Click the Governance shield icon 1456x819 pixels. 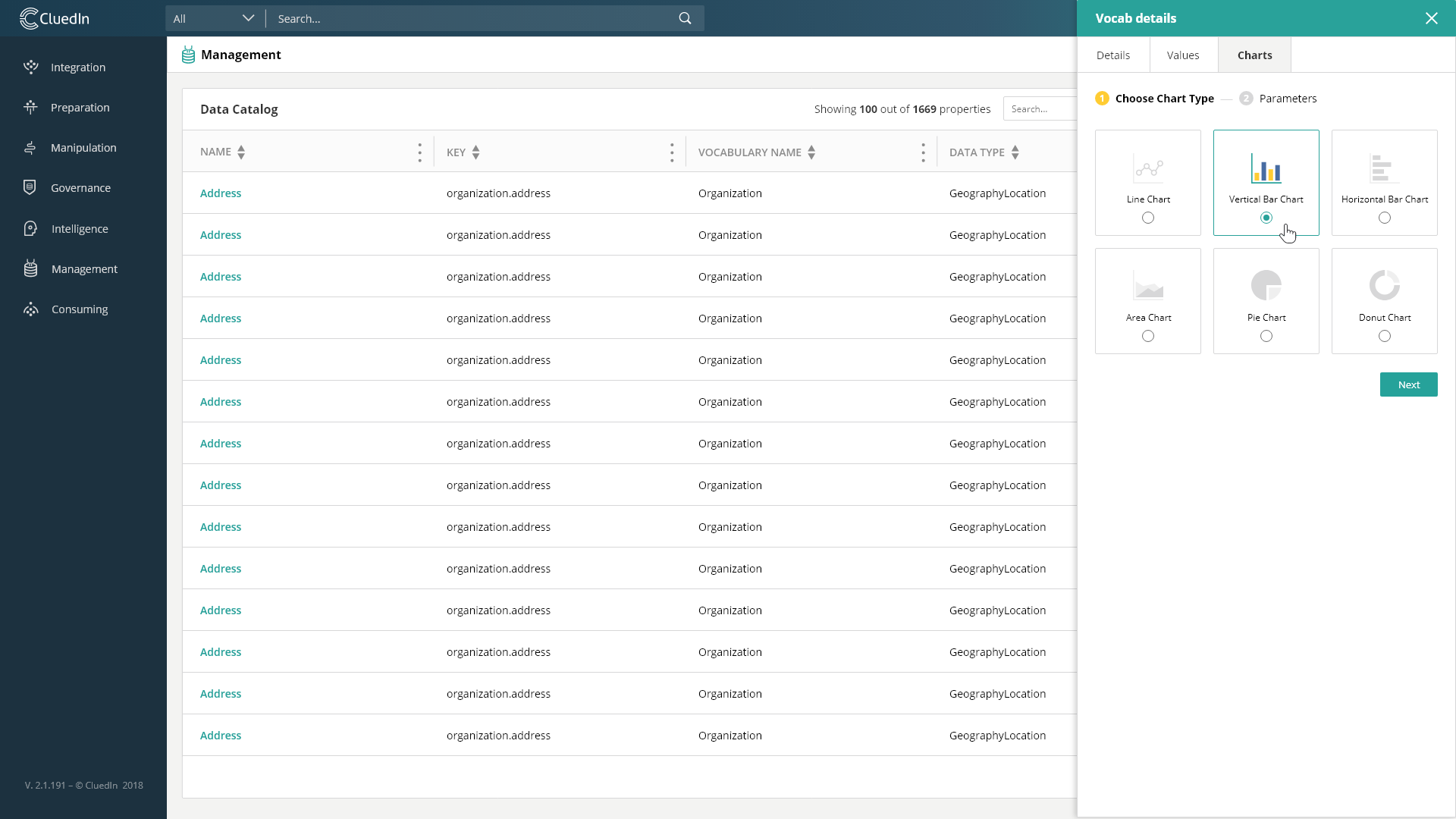30,187
